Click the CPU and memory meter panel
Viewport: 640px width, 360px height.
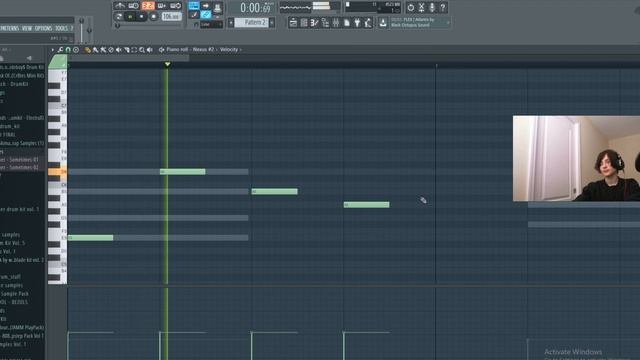tap(373, 7)
